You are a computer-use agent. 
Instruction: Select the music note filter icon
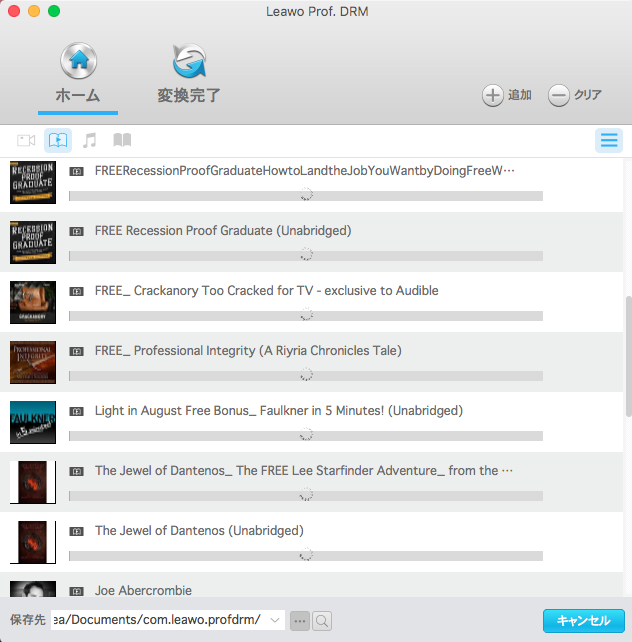[90, 140]
